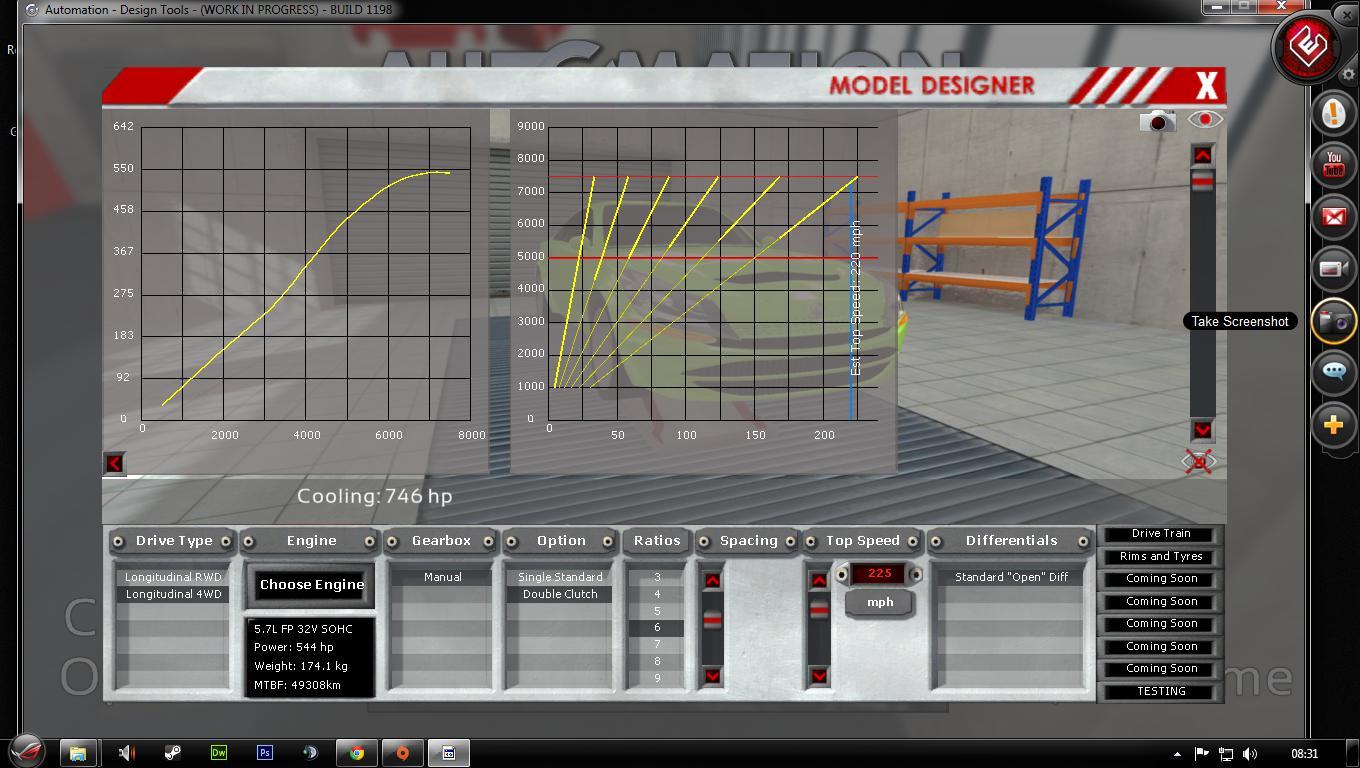Click the up arrow of the 3D view scrollbar
This screenshot has width=1360, height=768.
tap(1202, 155)
